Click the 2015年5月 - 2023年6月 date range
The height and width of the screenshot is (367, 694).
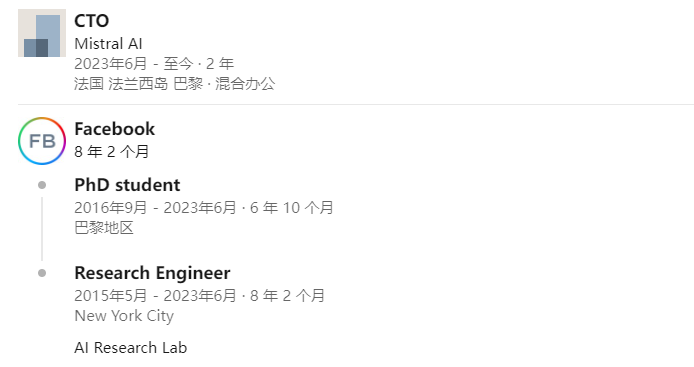[155, 296]
